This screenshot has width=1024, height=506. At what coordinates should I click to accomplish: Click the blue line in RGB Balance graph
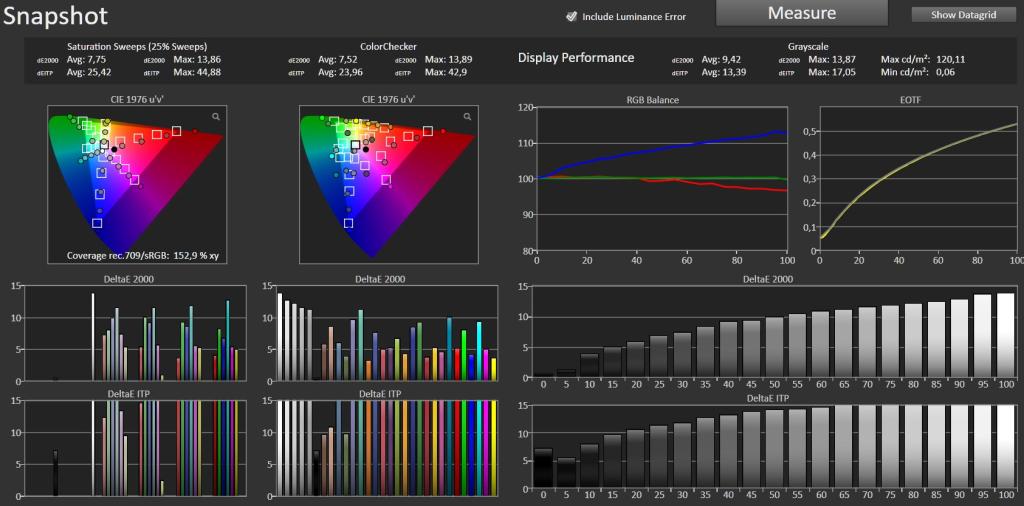tap(660, 150)
